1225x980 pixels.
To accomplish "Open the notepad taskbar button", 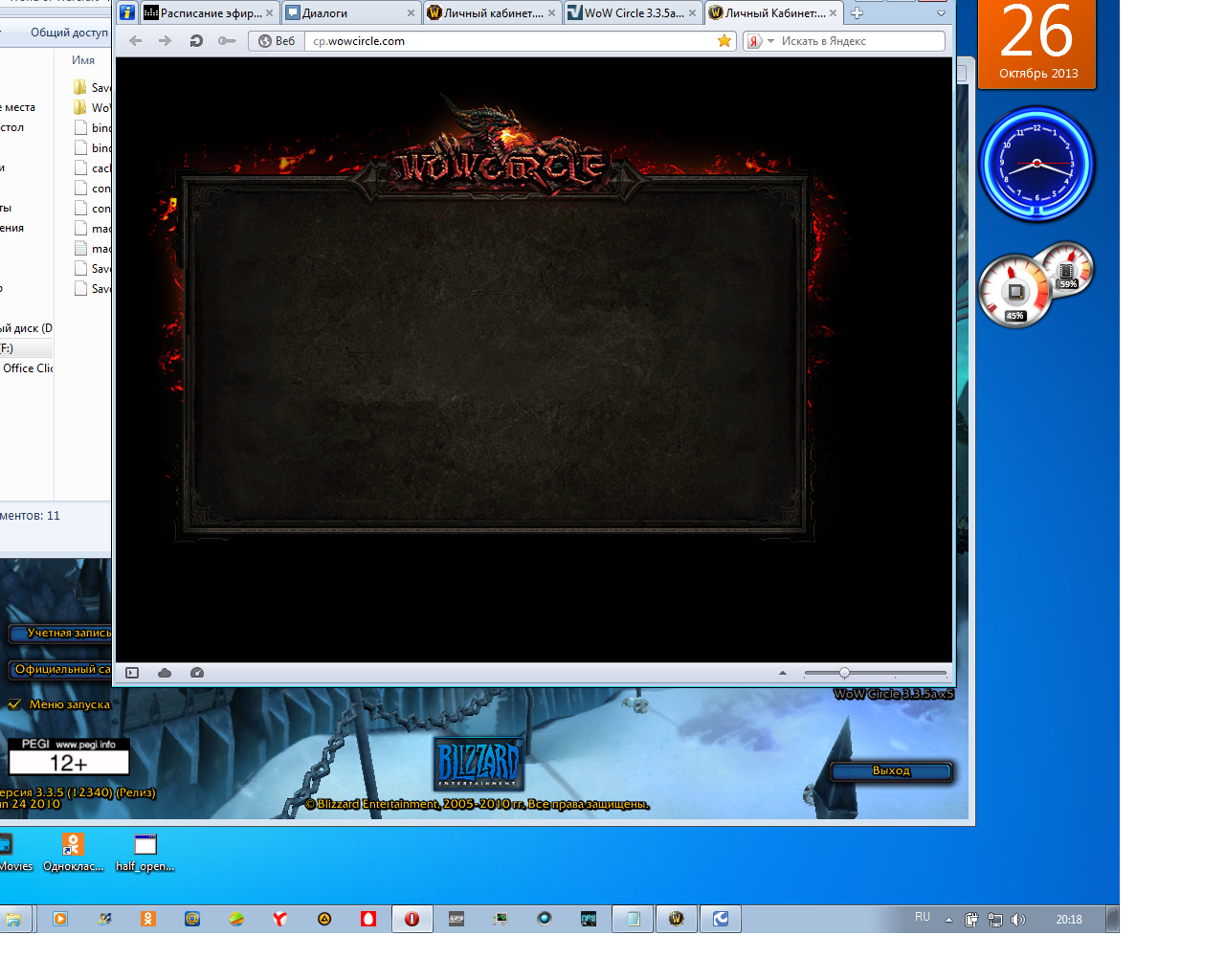I will 633,919.
